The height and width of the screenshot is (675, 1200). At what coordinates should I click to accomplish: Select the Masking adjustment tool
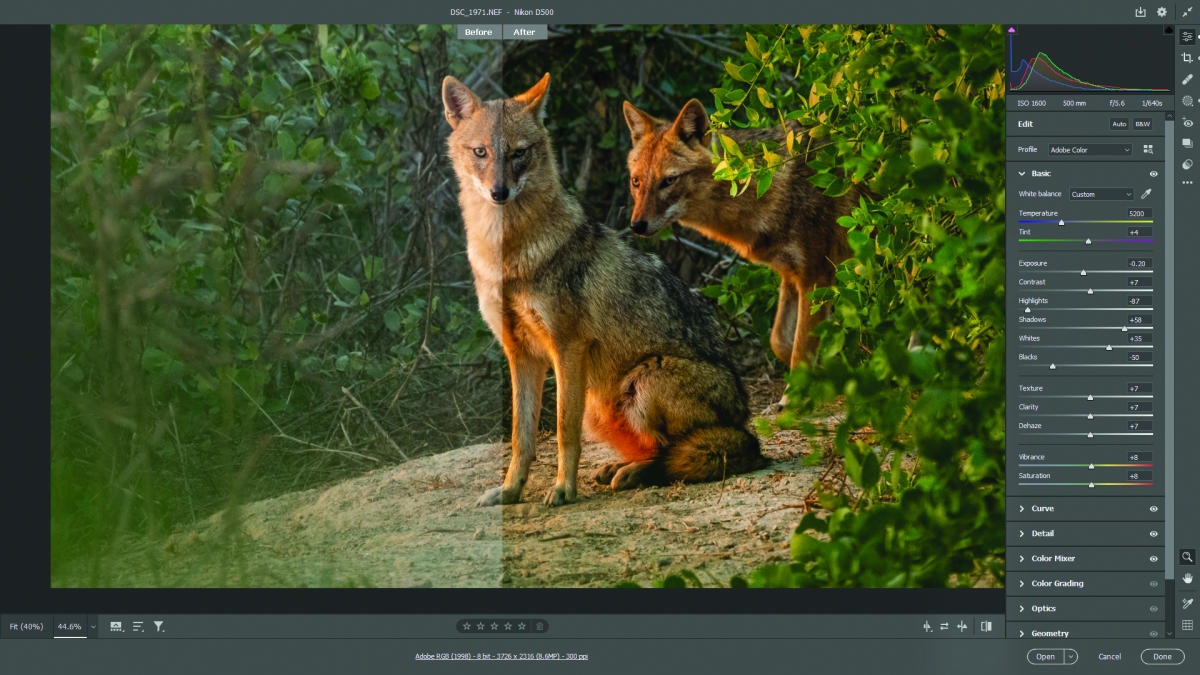[1187, 101]
